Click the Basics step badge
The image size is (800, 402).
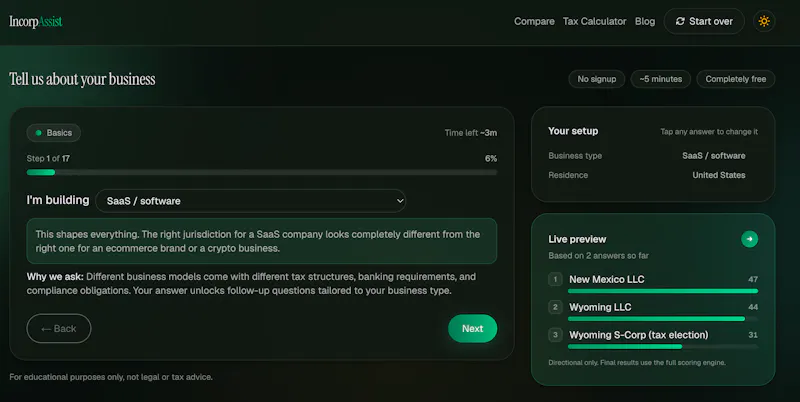(x=54, y=133)
